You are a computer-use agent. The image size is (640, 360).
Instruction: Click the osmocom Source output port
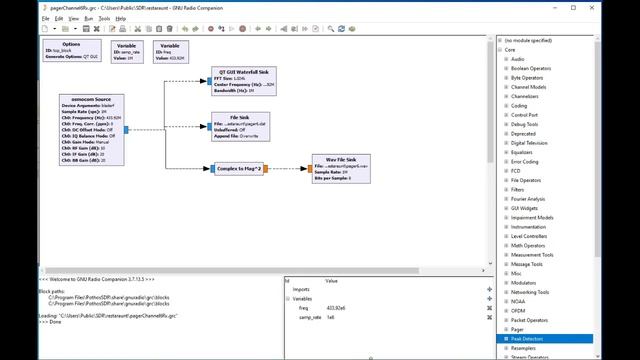click(x=126, y=130)
